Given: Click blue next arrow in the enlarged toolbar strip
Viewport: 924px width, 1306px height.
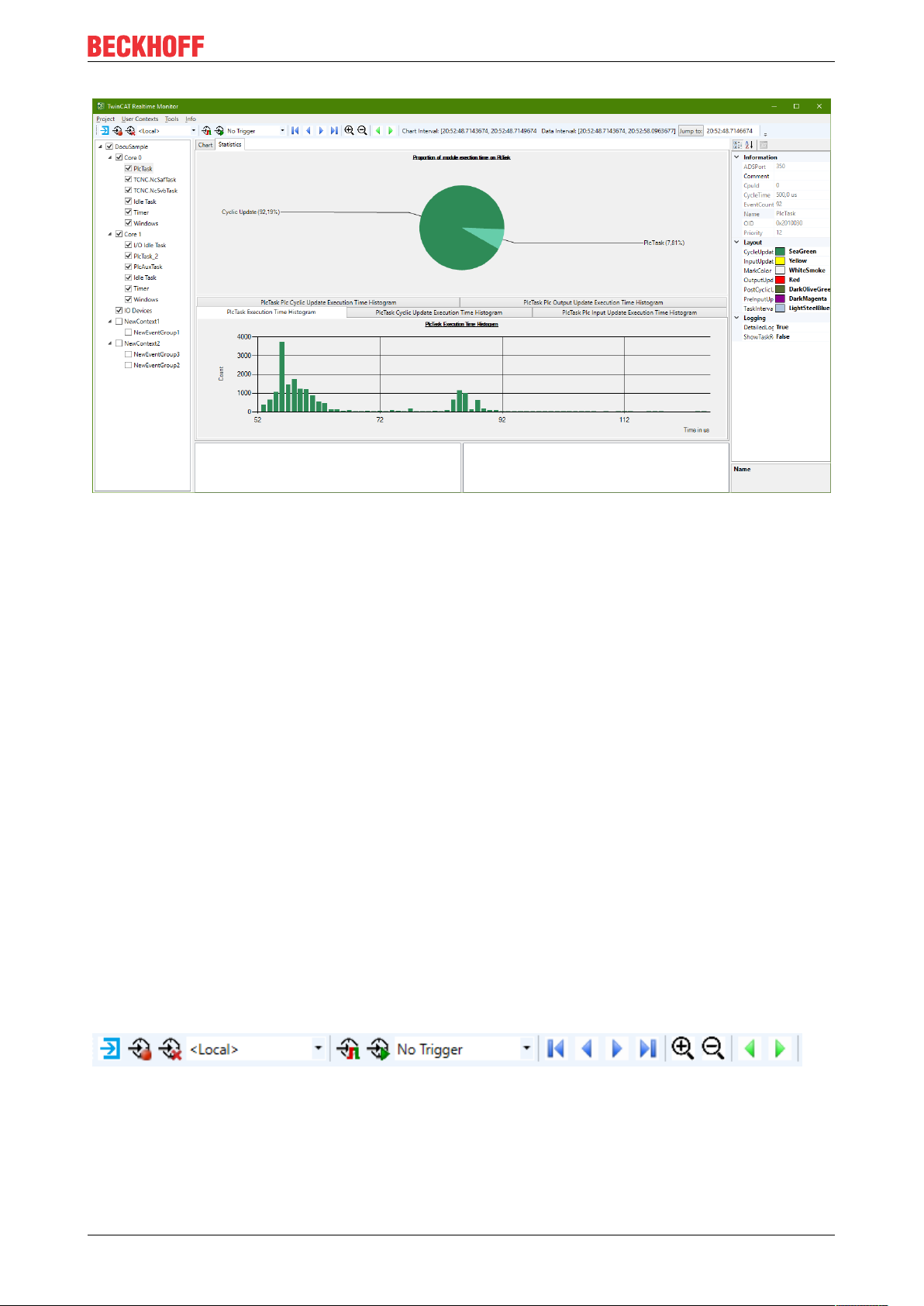Looking at the screenshot, I should click(x=617, y=1049).
